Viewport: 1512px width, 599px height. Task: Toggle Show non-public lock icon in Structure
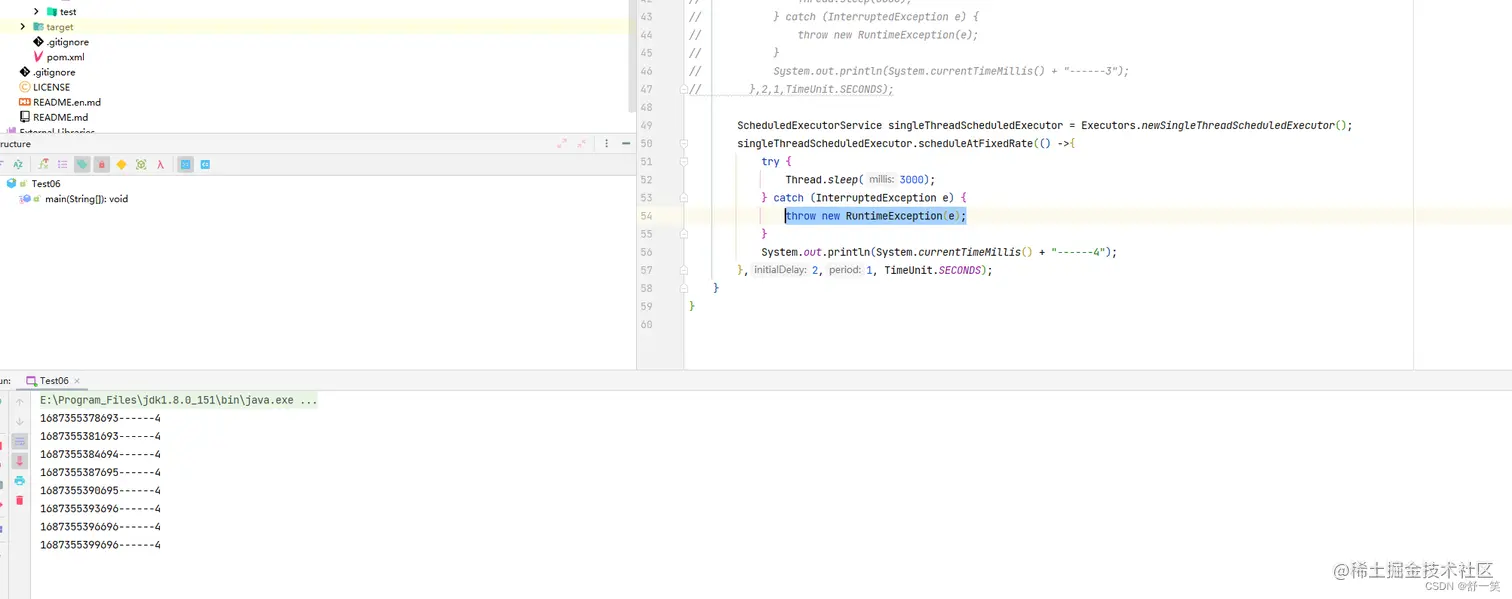click(x=101, y=164)
